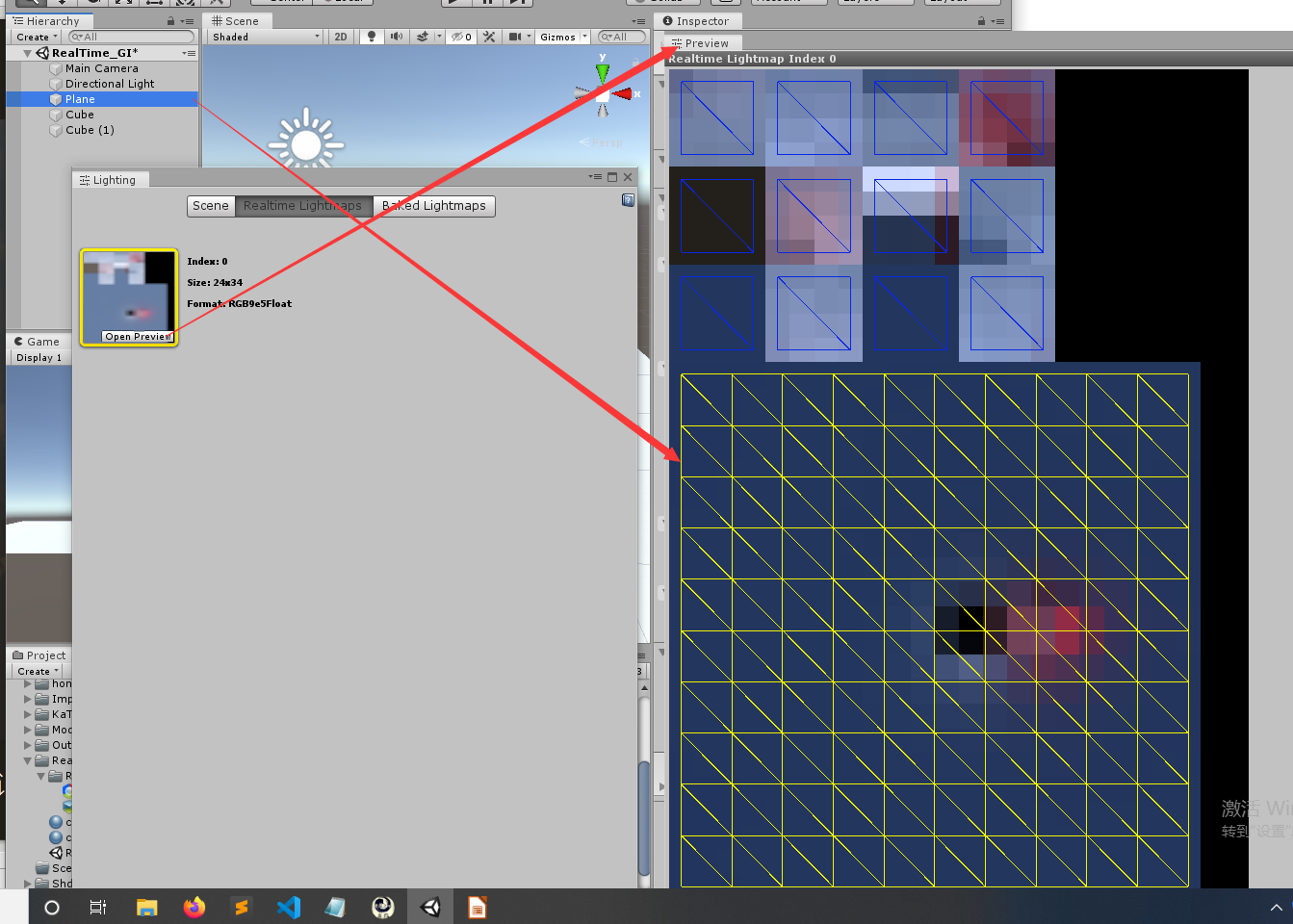Switch to the Scene tab in Lighting window

click(x=210, y=206)
